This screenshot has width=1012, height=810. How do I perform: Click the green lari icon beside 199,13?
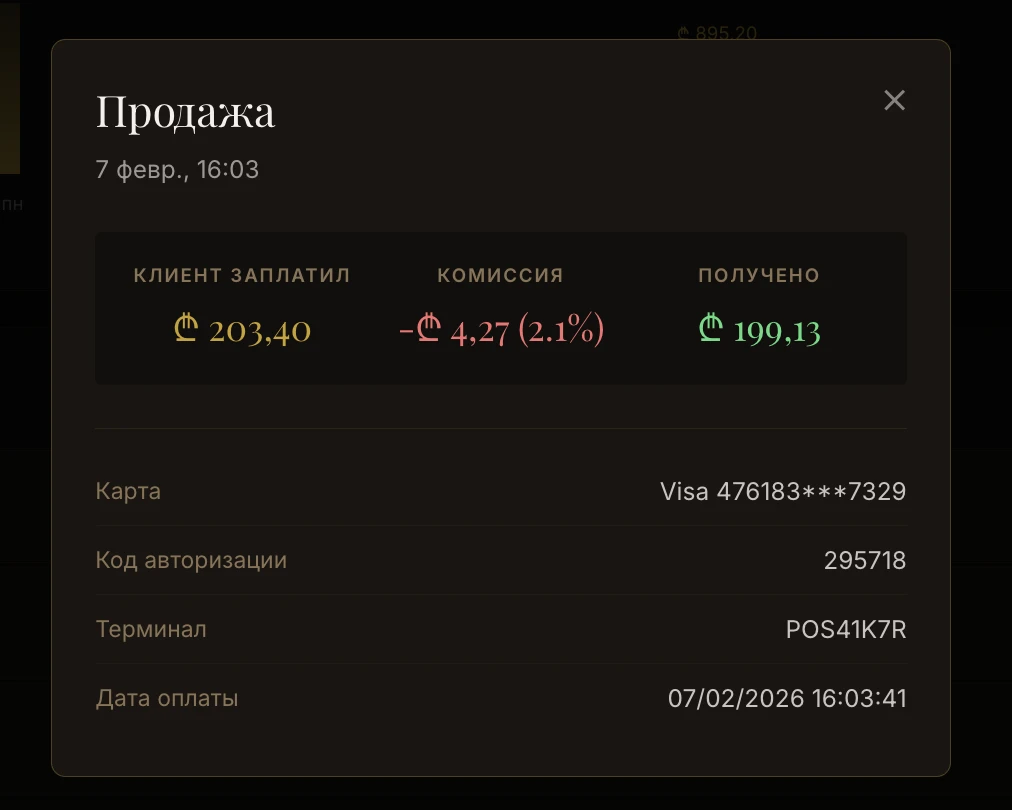point(712,329)
